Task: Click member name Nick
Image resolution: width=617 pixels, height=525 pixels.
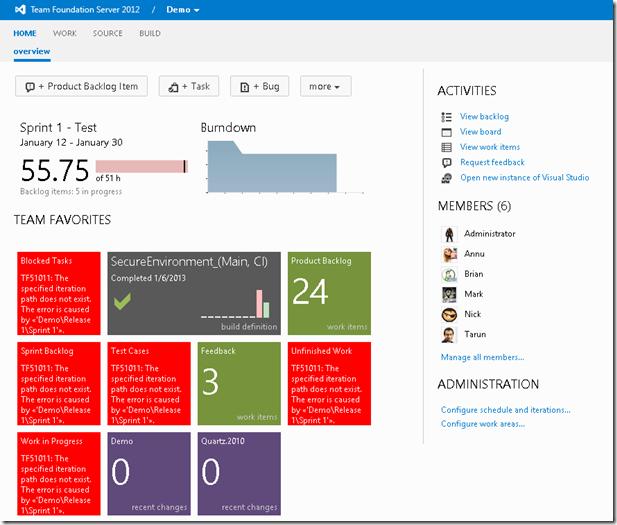Action: (473, 314)
